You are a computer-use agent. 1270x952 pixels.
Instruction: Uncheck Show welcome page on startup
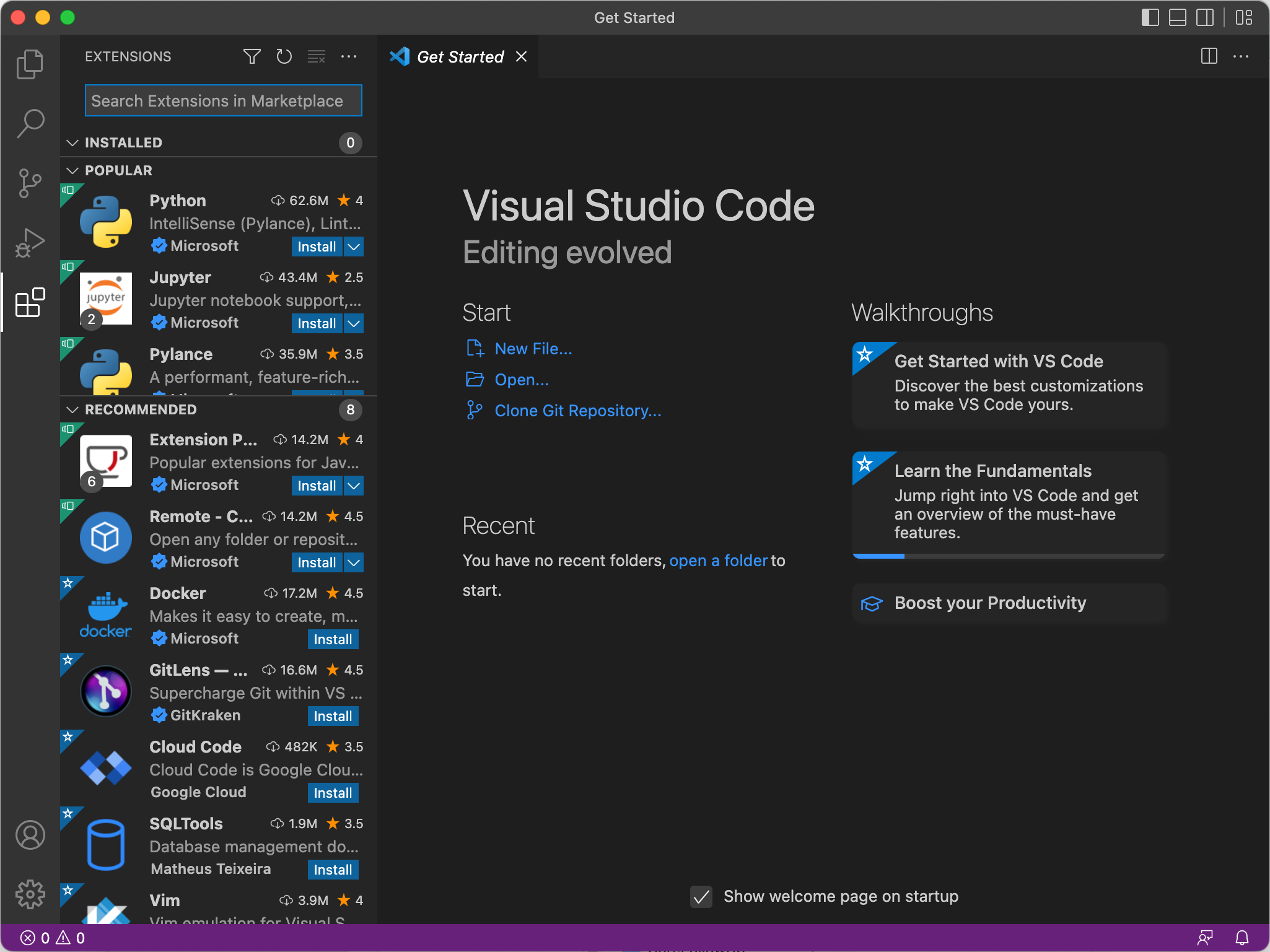(x=701, y=896)
